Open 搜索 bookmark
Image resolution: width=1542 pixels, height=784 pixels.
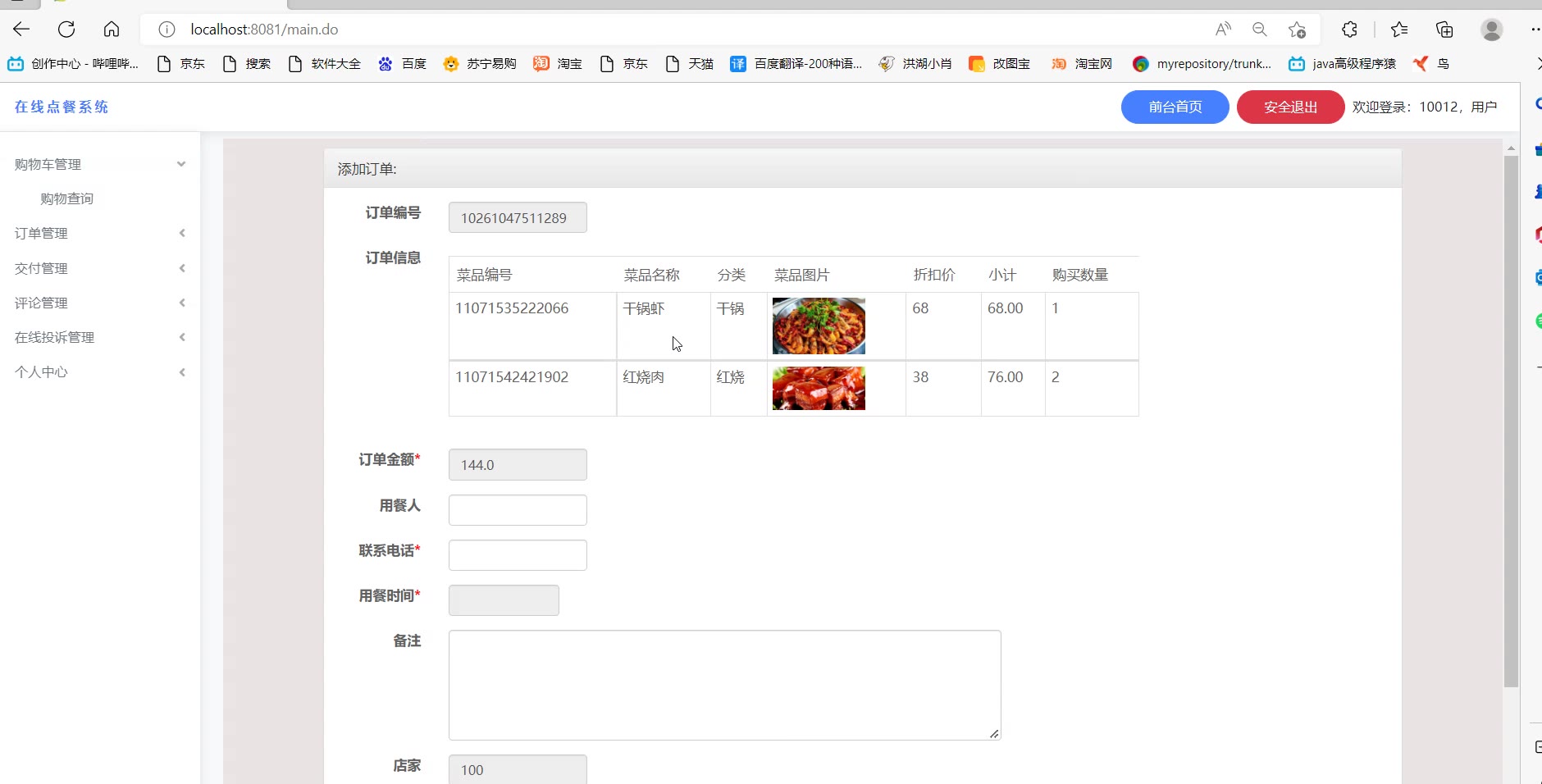(246, 64)
